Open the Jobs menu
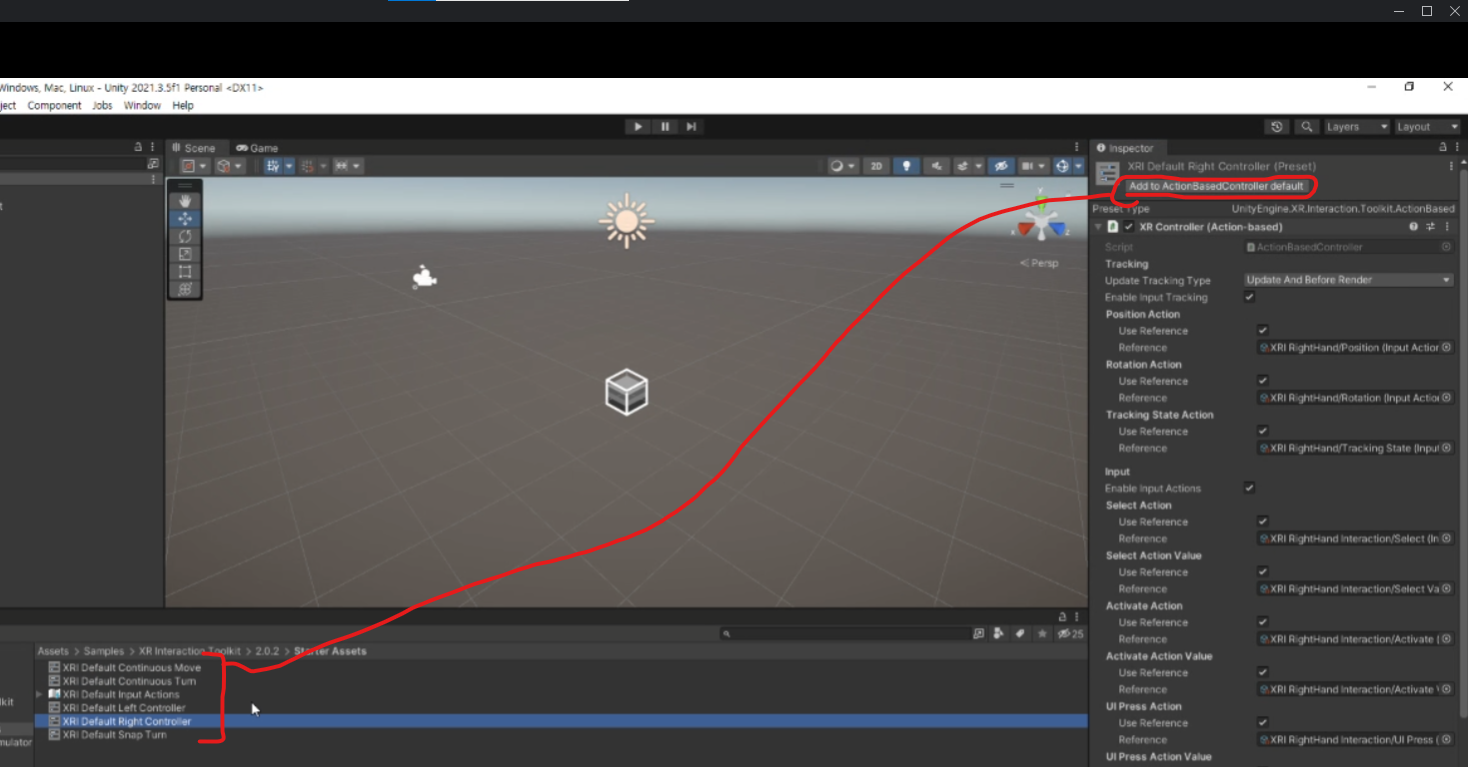Screen dimensions: 1468x767 coord(102,105)
